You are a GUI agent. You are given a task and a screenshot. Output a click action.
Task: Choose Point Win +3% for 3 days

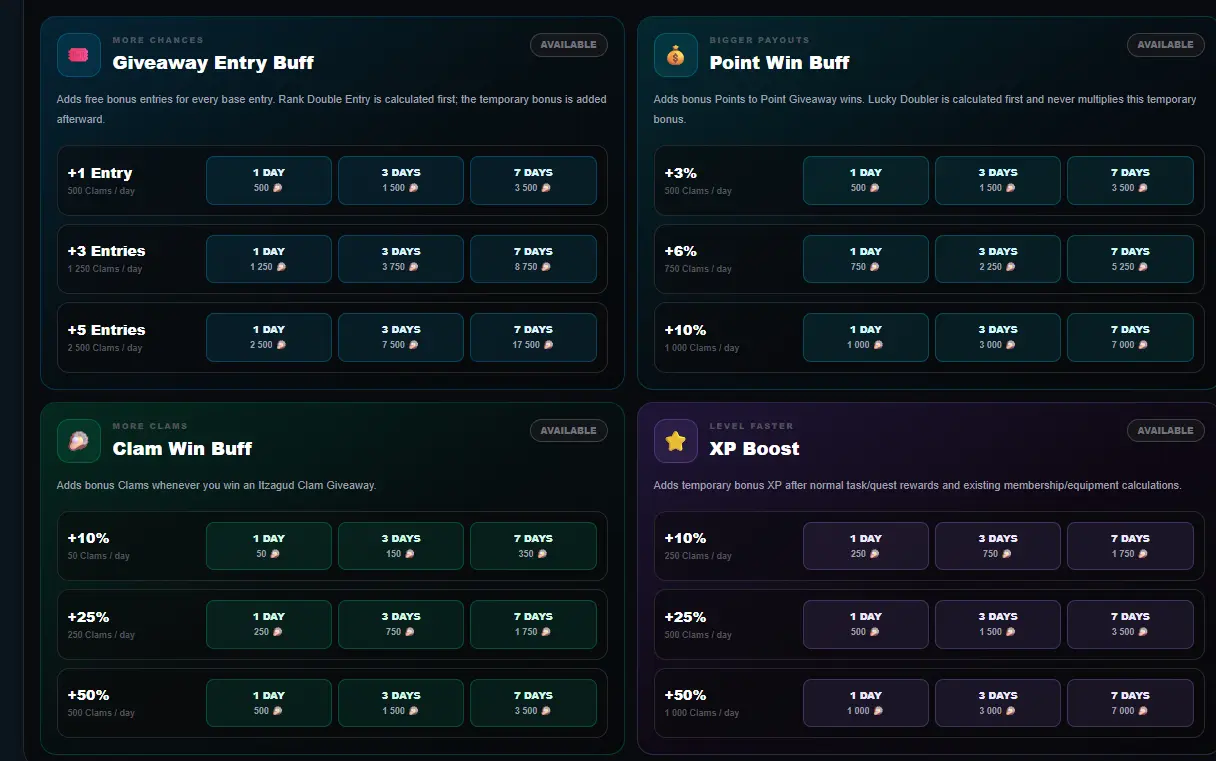[998, 180]
